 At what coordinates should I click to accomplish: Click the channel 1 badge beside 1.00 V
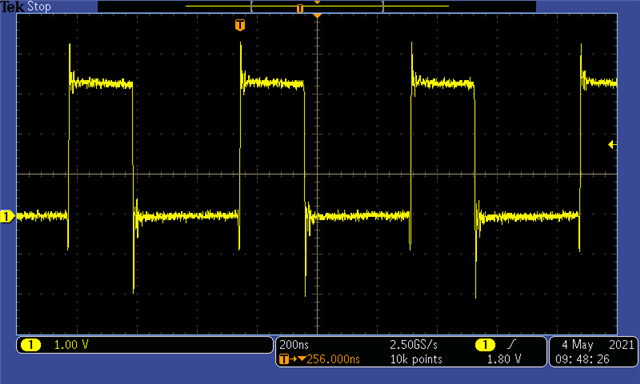tap(31, 345)
